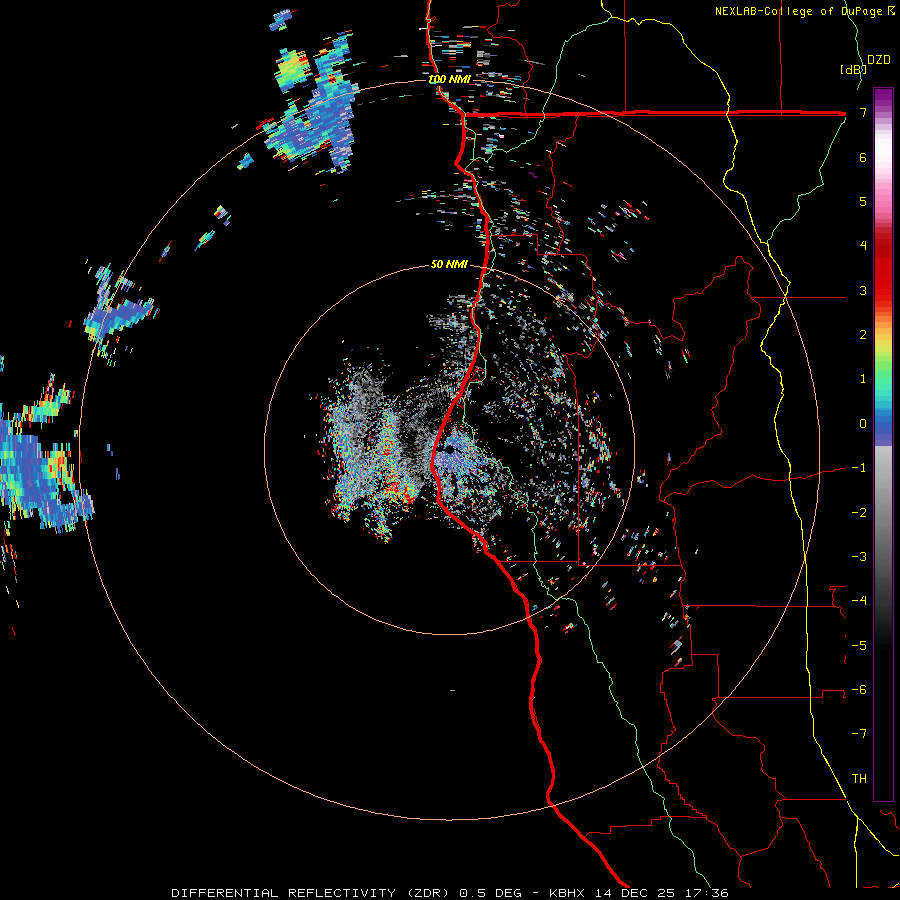Viewport: 900px width, 900px height.
Task: Select the 100 NMI range ring label
Action: [x=449, y=79]
